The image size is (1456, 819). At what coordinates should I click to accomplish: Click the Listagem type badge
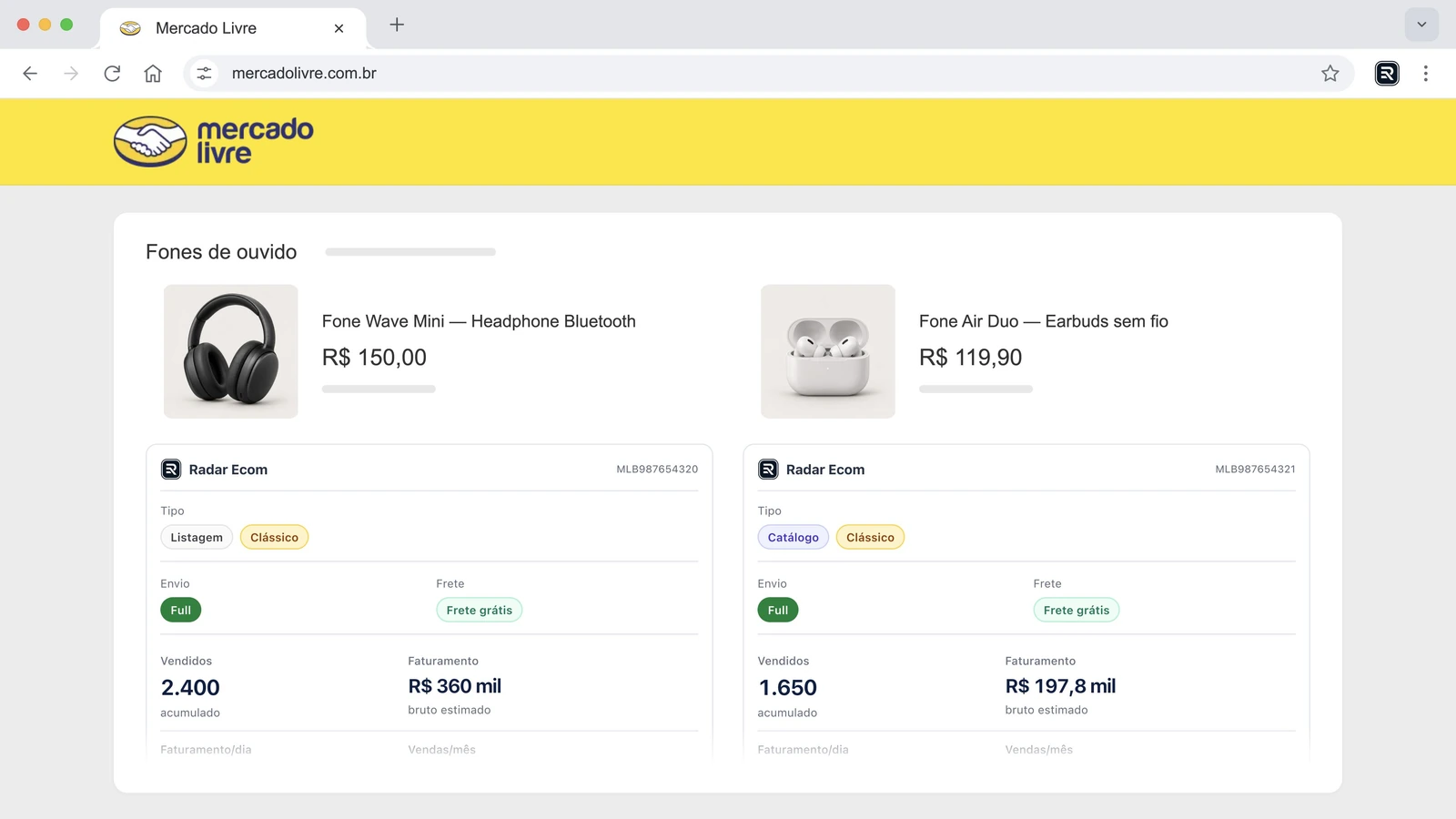point(197,538)
